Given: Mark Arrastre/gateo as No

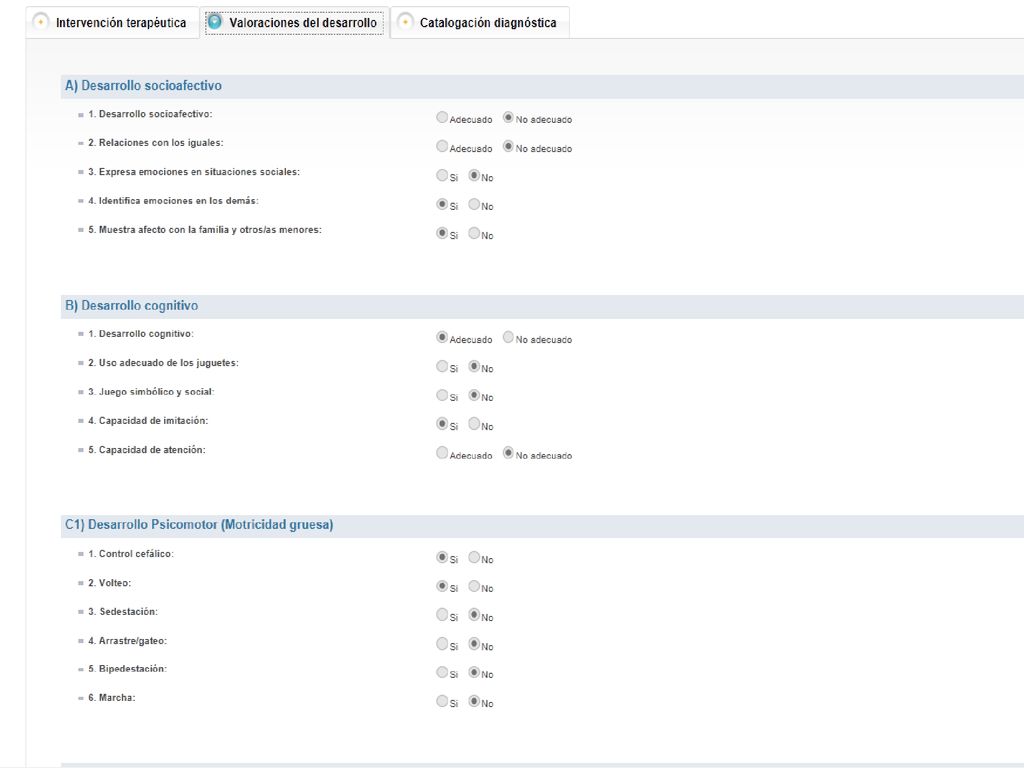Looking at the screenshot, I should [474, 644].
